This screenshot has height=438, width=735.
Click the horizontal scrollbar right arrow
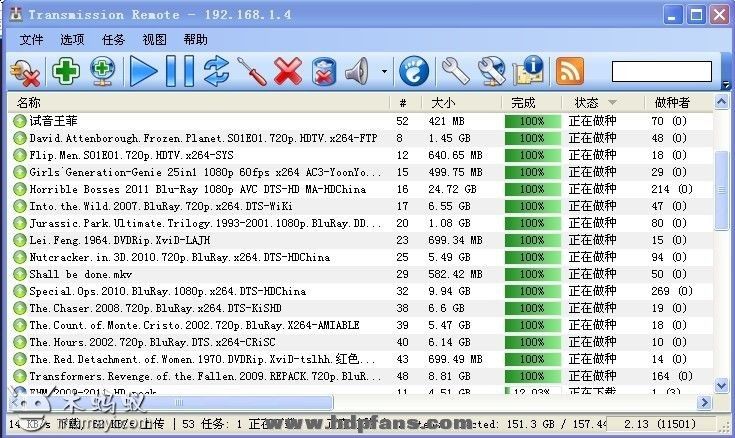click(x=704, y=402)
